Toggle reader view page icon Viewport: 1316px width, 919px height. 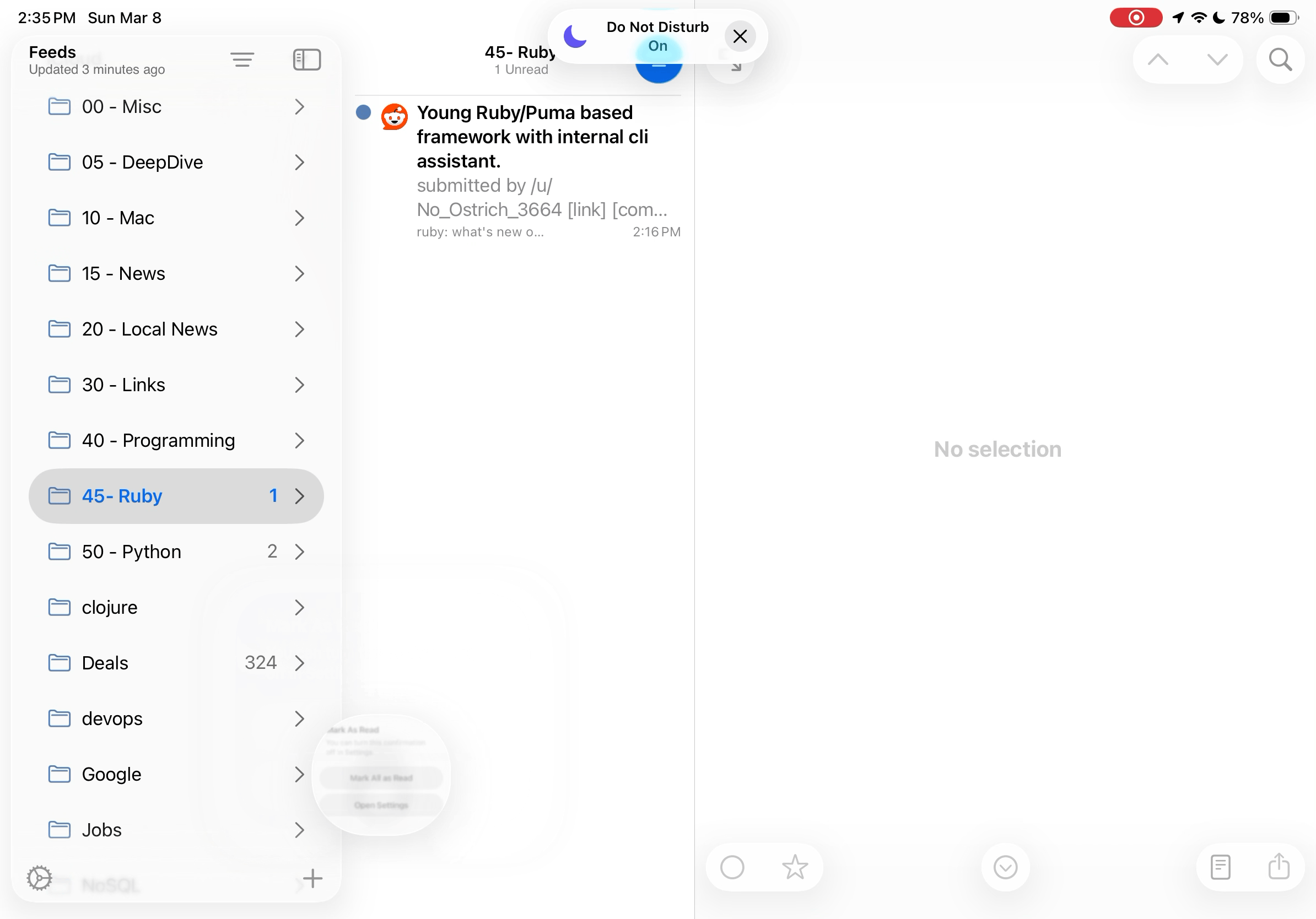coord(1220,867)
